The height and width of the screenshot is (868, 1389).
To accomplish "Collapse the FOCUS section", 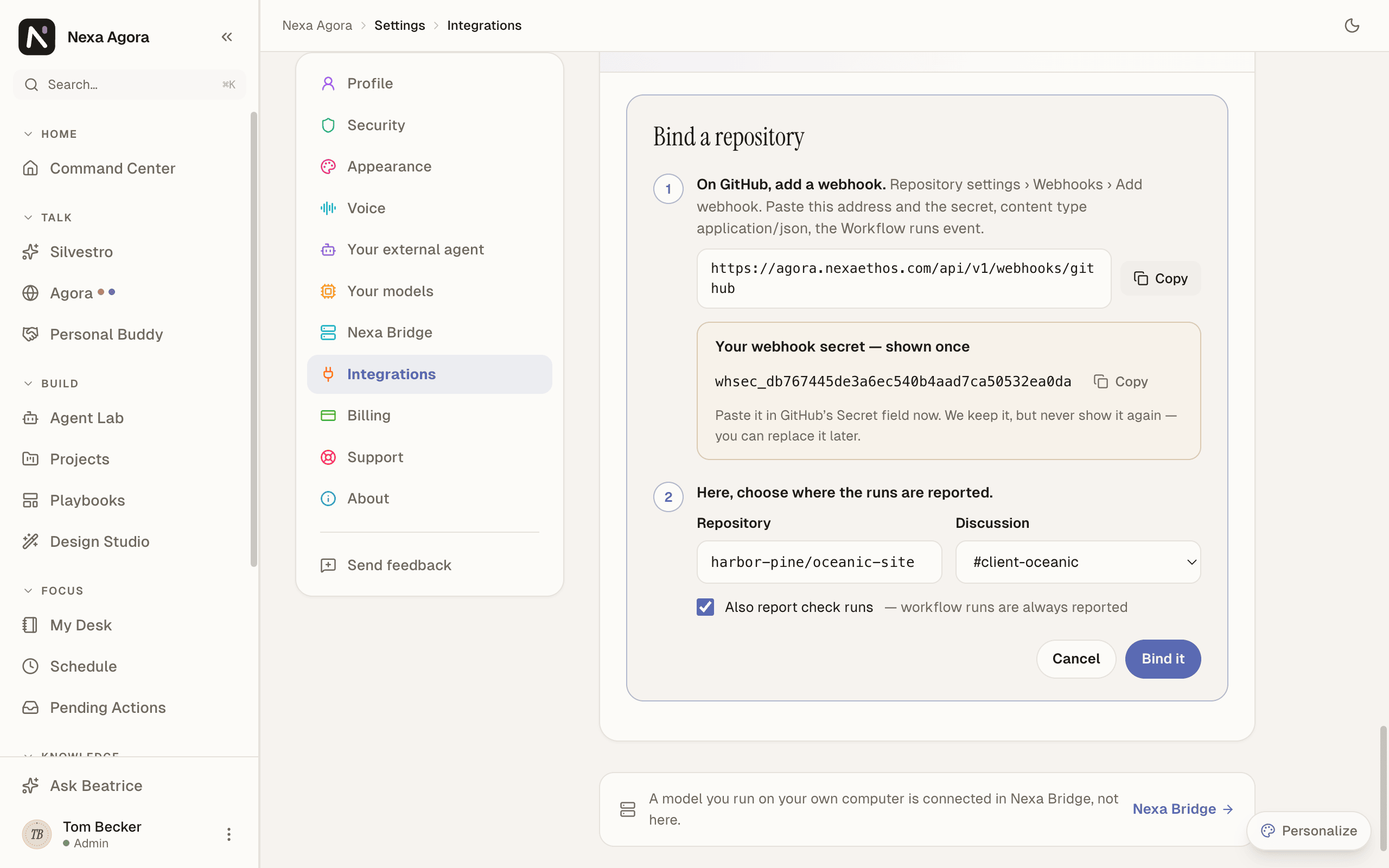I will click(x=53, y=591).
